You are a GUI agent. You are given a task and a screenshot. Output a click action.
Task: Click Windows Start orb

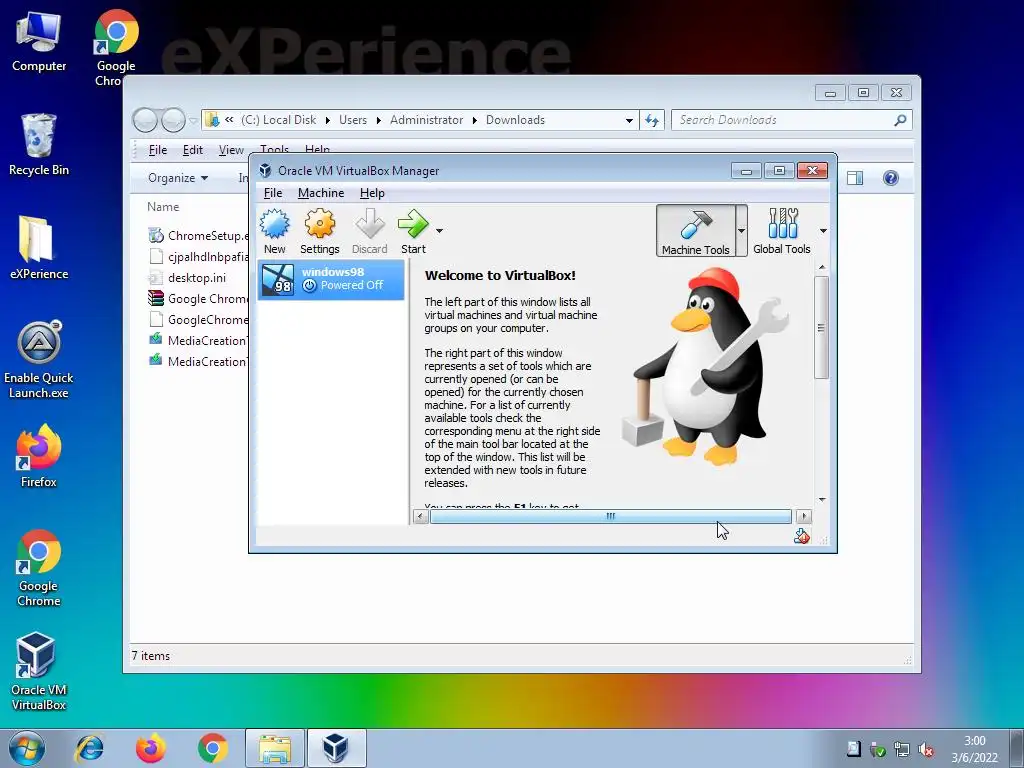point(27,748)
